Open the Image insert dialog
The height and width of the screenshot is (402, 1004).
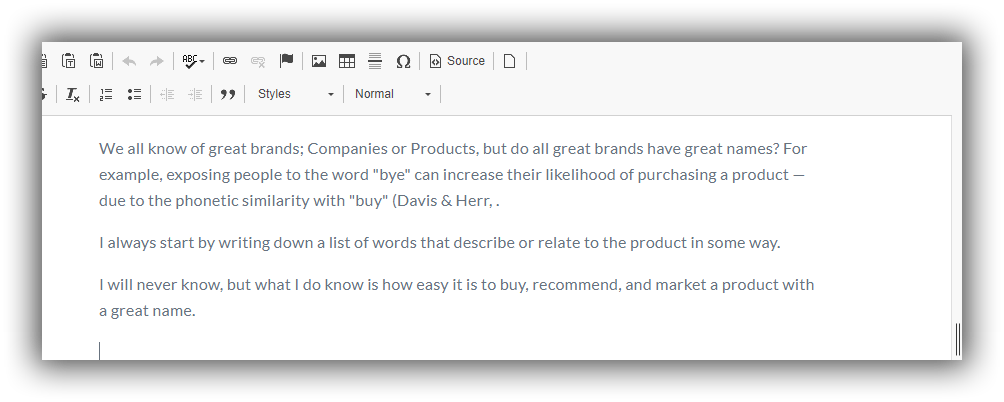(319, 61)
